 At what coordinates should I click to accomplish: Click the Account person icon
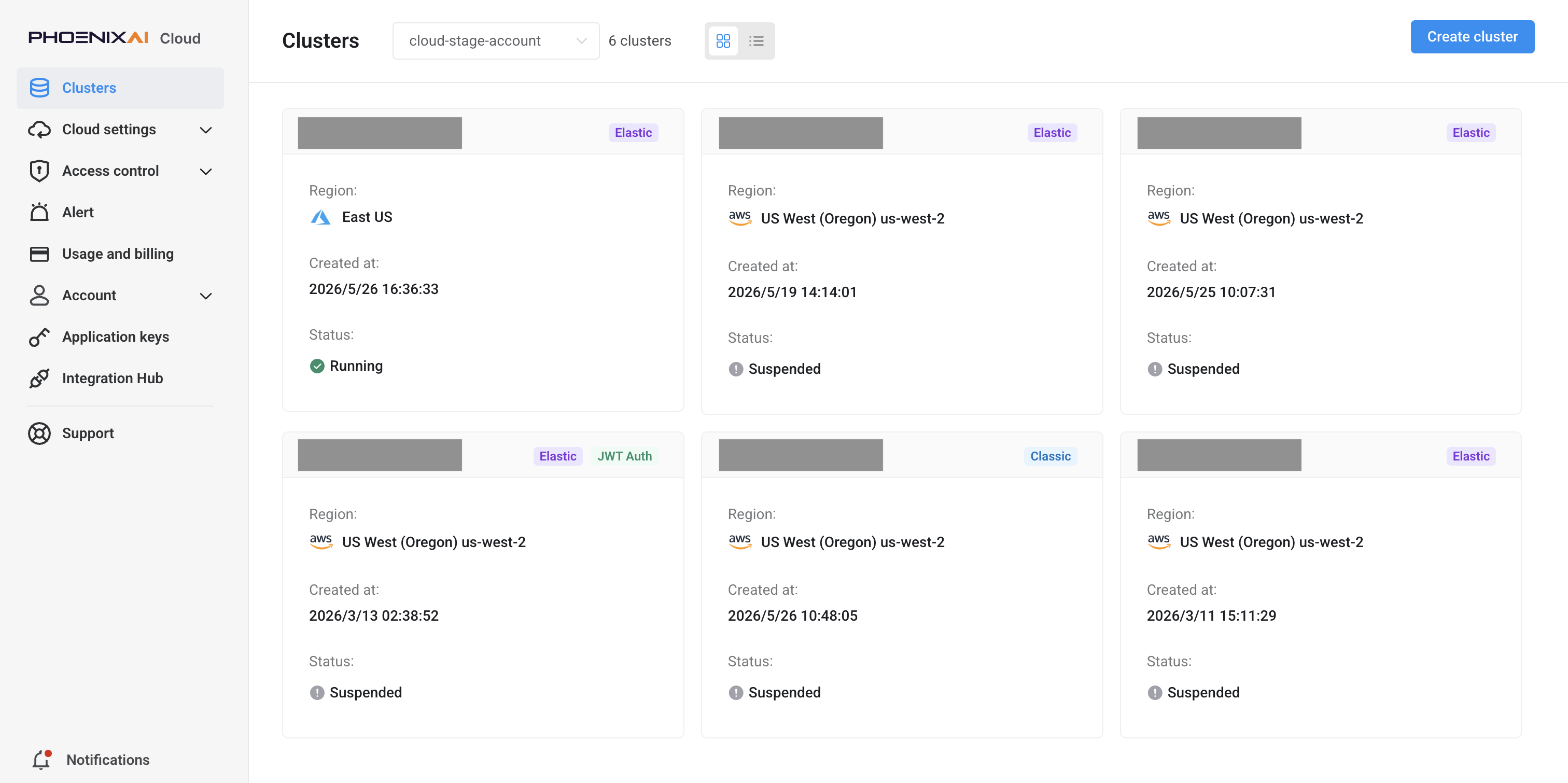point(39,295)
